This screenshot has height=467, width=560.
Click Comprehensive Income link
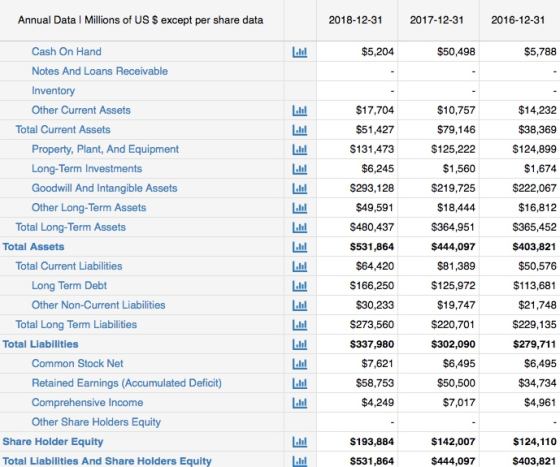[88, 402]
